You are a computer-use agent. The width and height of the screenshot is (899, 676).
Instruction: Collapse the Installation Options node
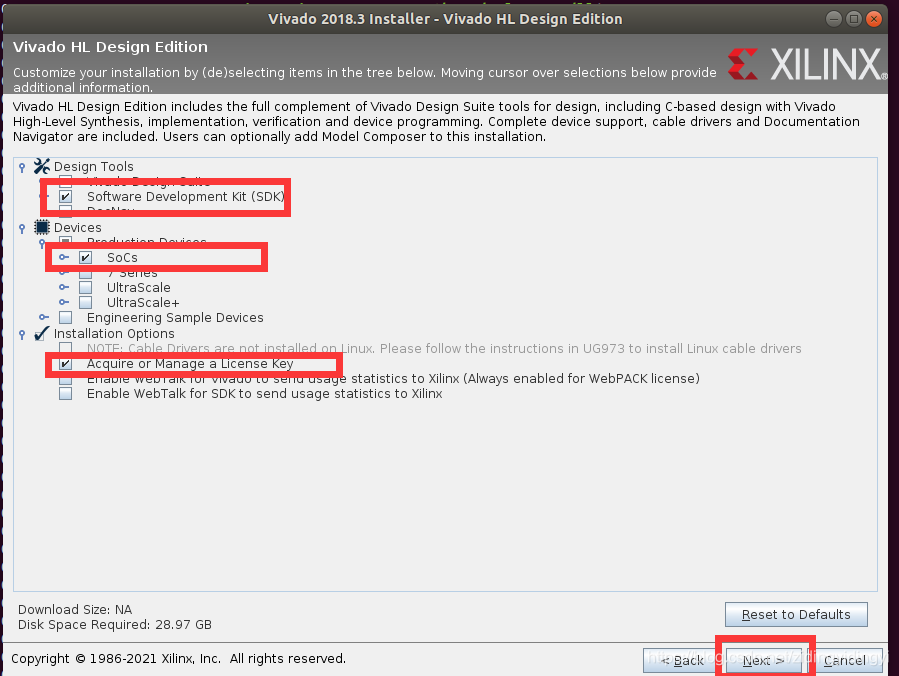(x=22, y=334)
